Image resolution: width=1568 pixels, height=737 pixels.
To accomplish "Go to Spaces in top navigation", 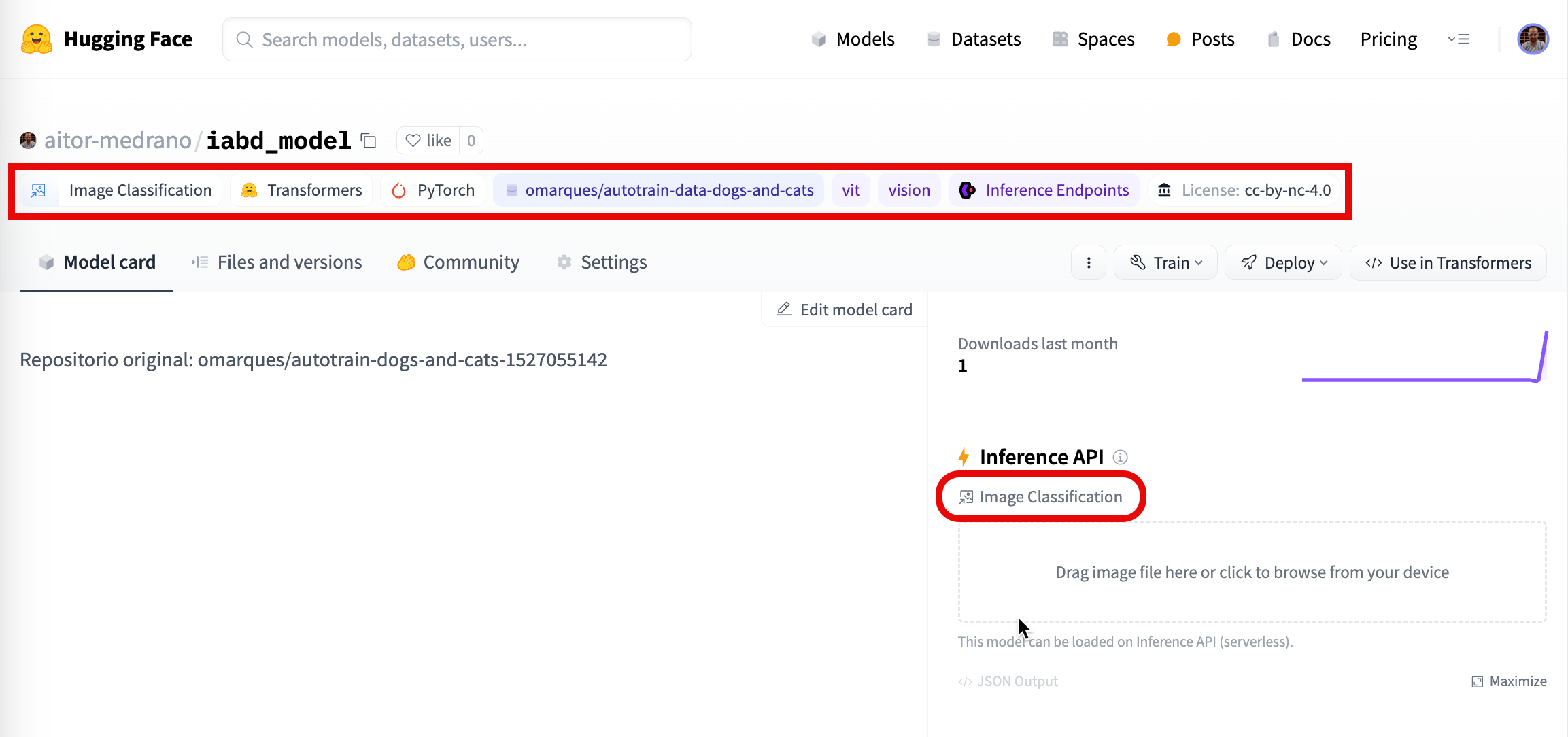I will (x=1093, y=39).
